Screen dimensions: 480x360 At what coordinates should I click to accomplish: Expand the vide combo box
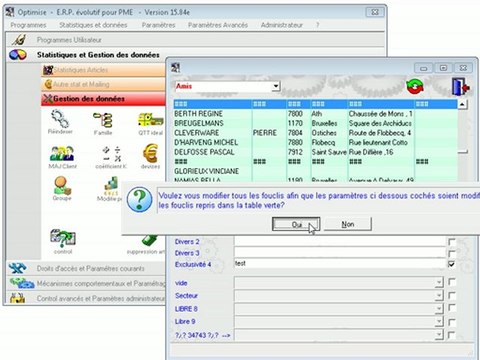point(439,283)
